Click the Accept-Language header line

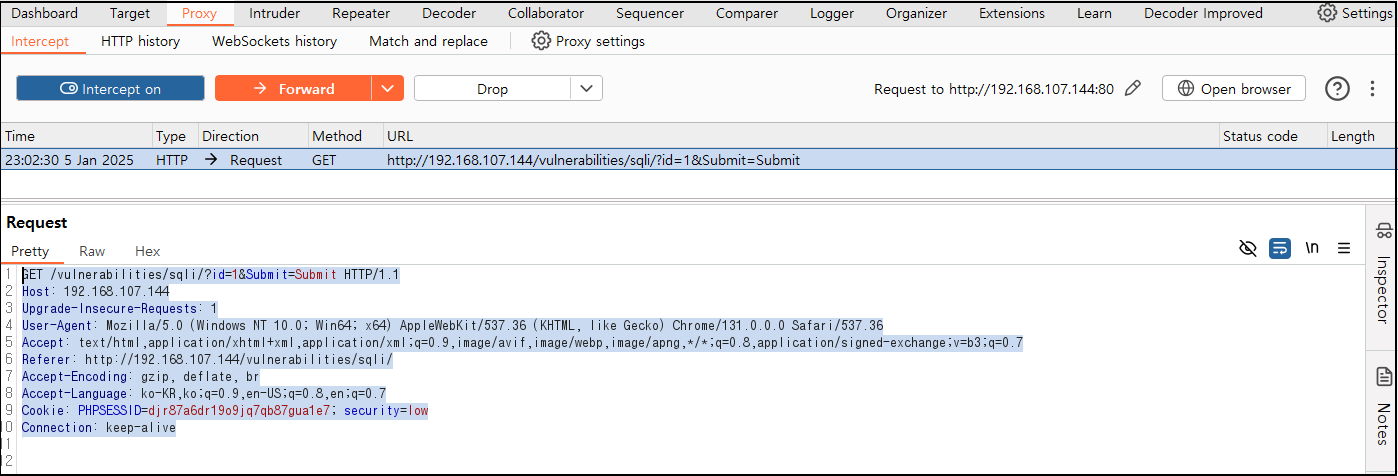pos(203,393)
